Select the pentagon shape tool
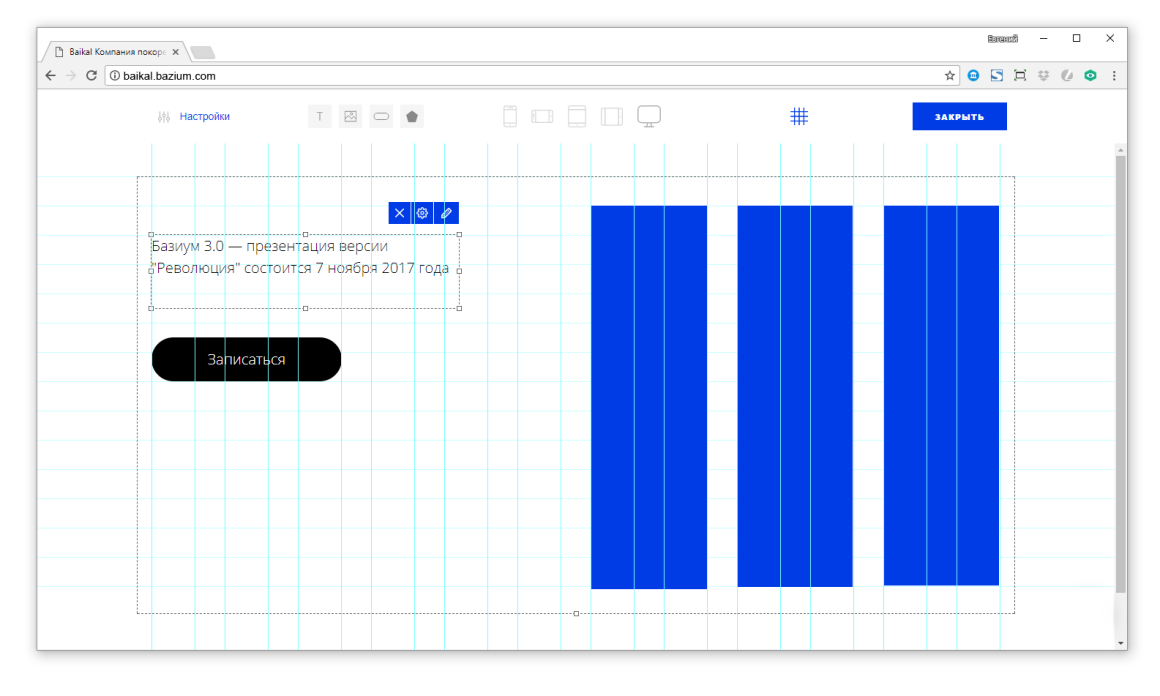This screenshot has width=1160, height=696. click(412, 116)
